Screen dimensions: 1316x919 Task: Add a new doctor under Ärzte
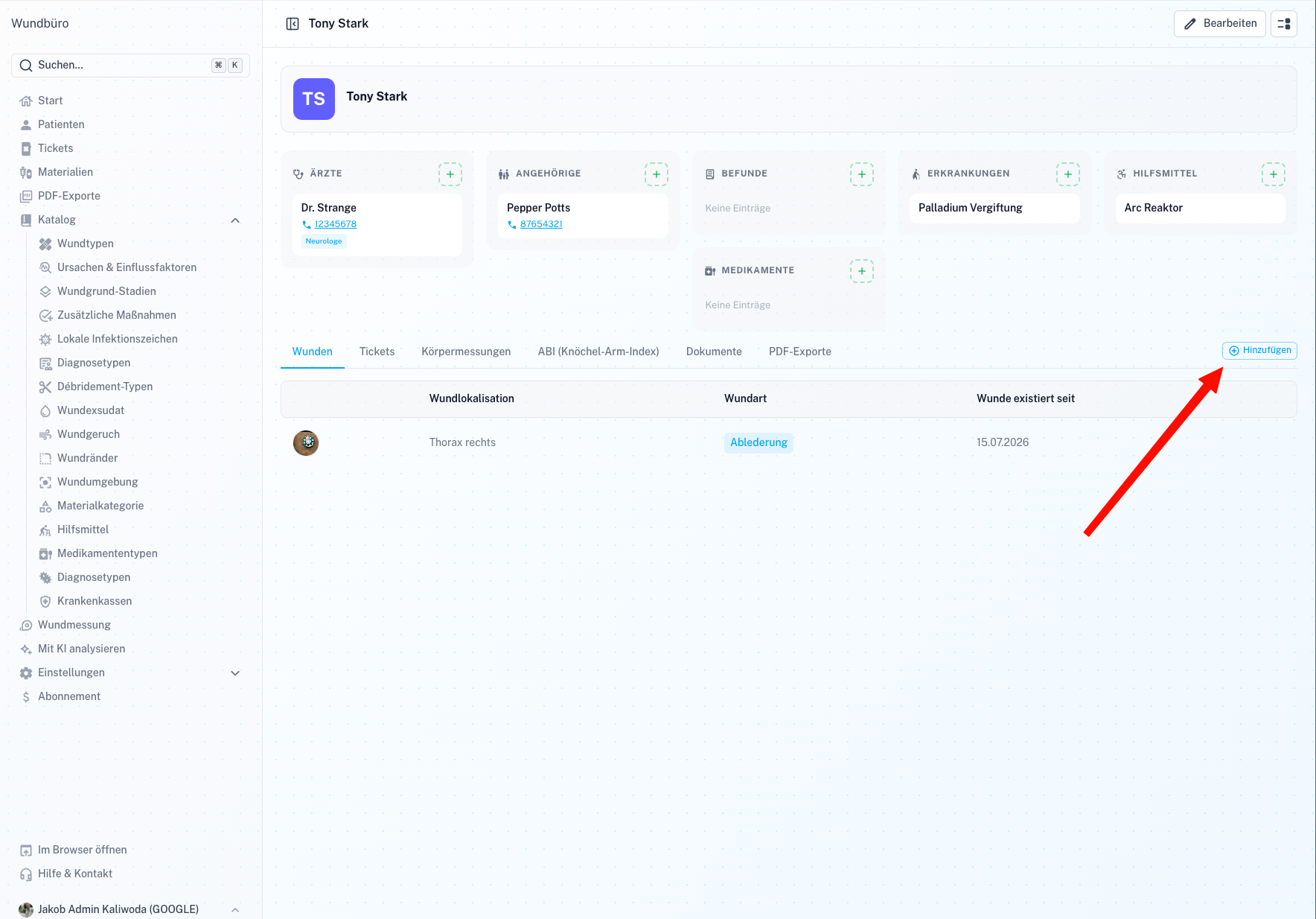click(x=450, y=174)
